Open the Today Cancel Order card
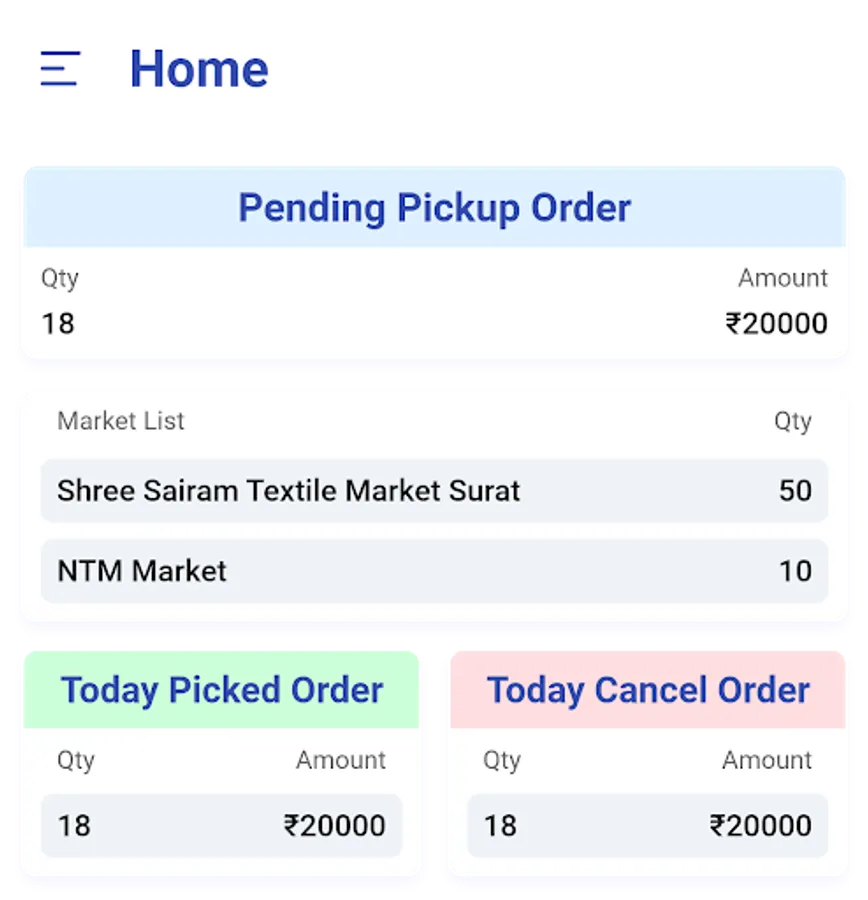 pos(648,690)
